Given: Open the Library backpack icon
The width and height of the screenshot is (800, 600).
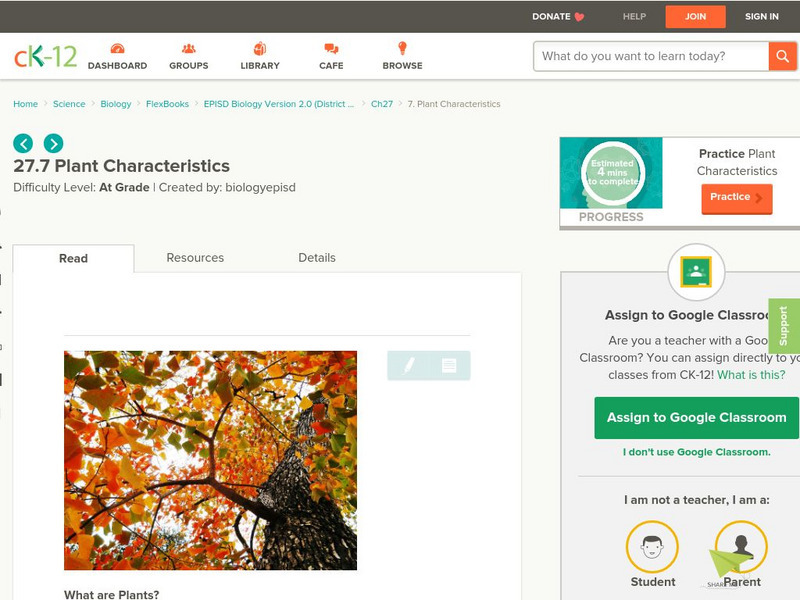Looking at the screenshot, I should pos(260,48).
